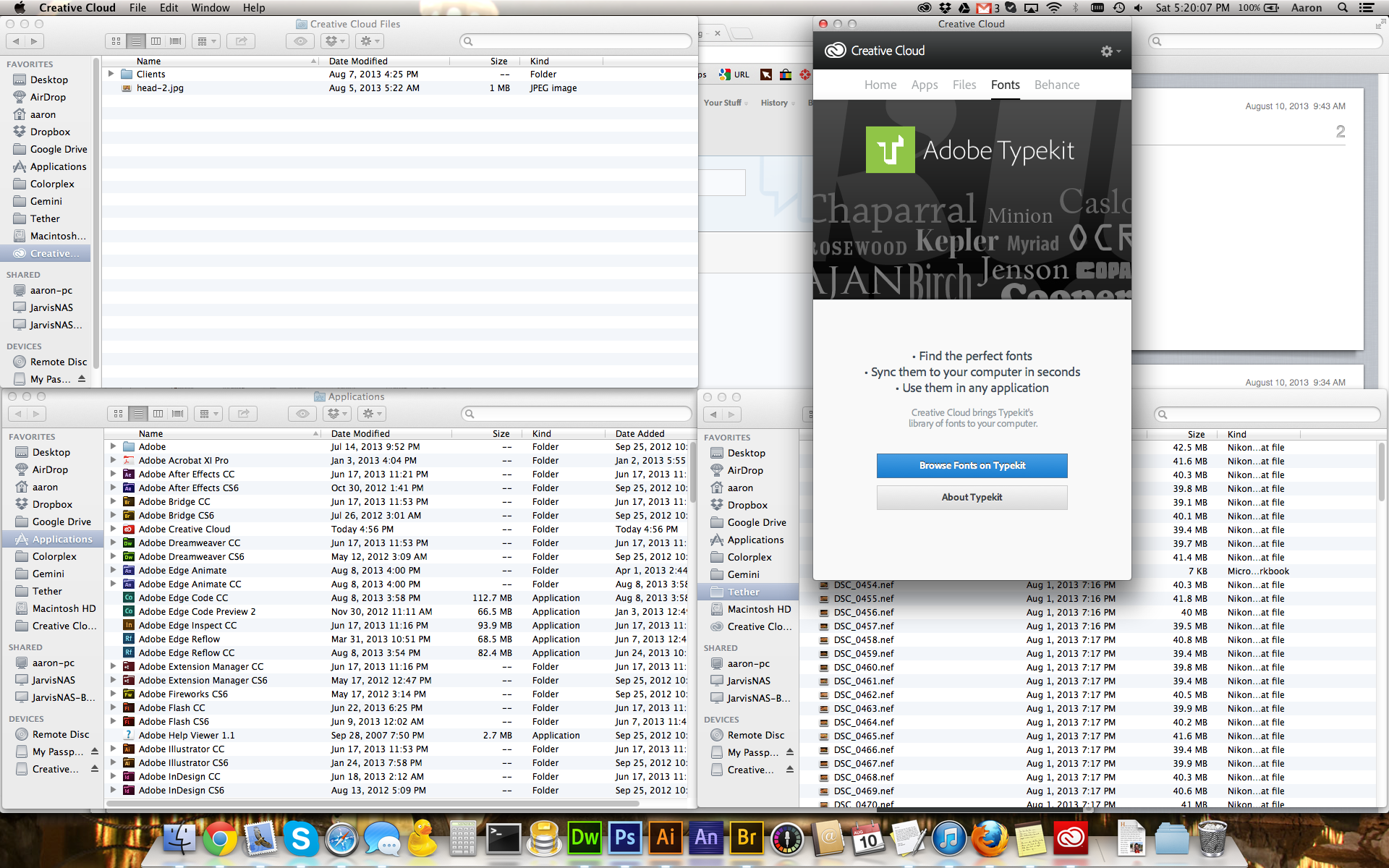
Task: Open the File menu
Action: [137, 8]
